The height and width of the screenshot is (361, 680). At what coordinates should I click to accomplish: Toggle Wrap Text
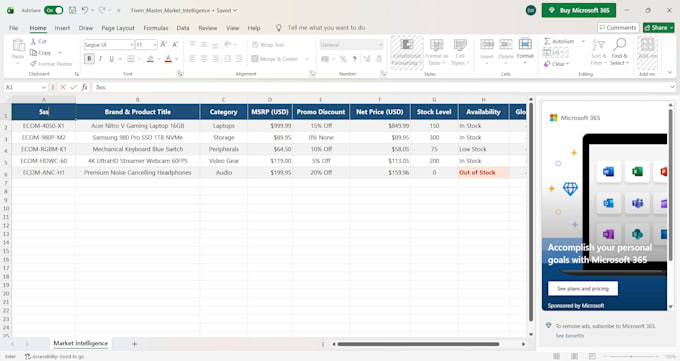268,45
